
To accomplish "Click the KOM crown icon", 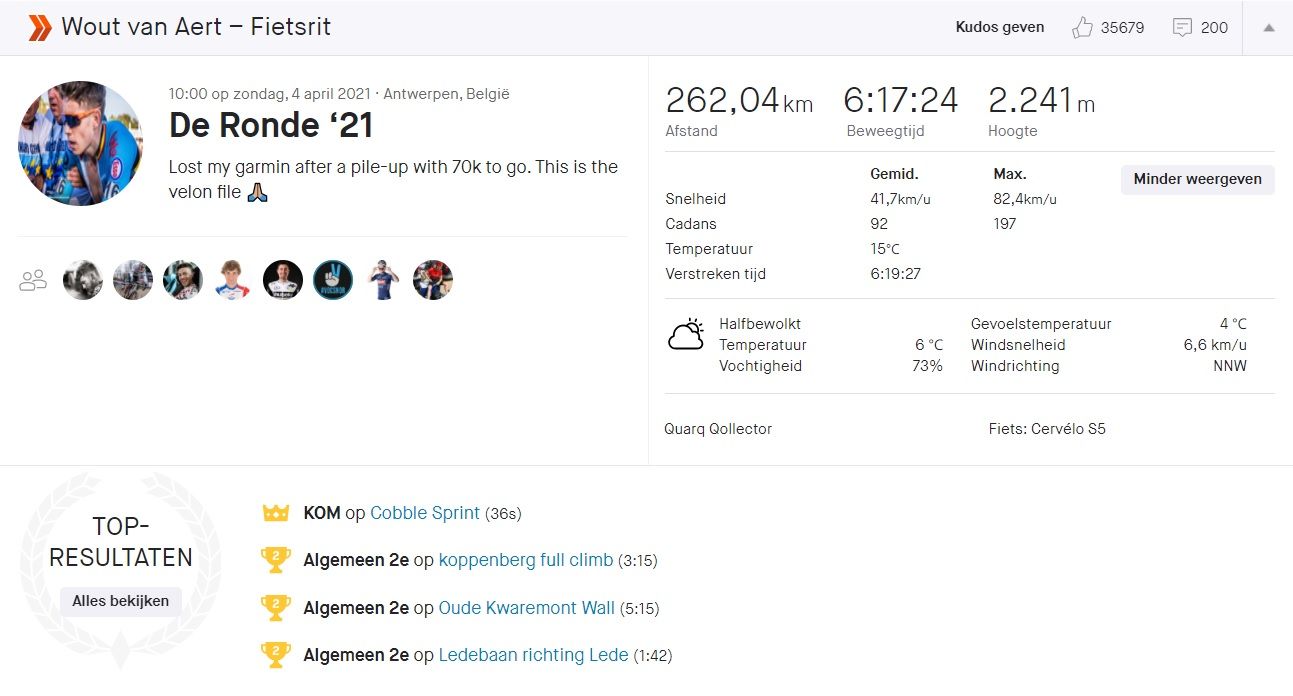I will tap(275, 514).
